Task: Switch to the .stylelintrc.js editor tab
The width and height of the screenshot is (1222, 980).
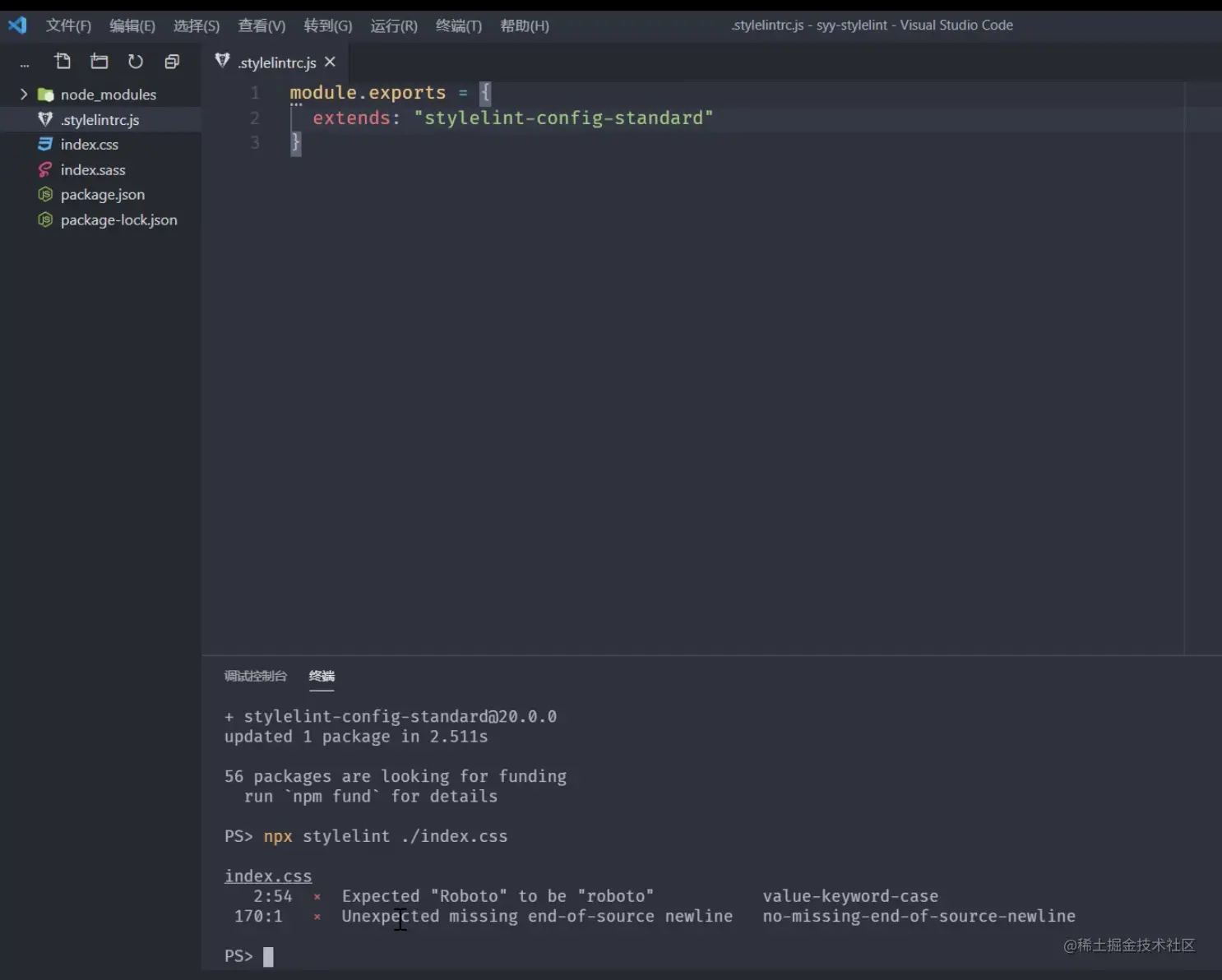Action: point(277,62)
